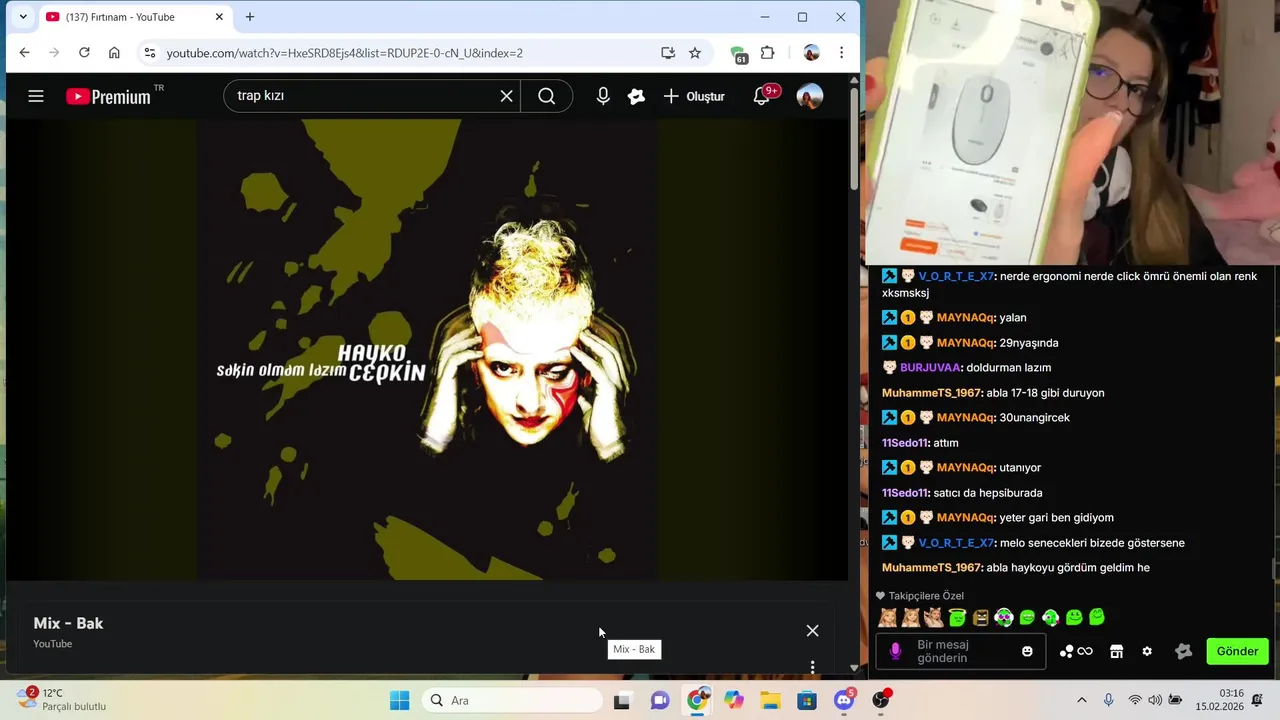The height and width of the screenshot is (720, 1280).
Task: Open the chat shop storefront icon
Action: pyautogui.click(x=1116, y=652)
